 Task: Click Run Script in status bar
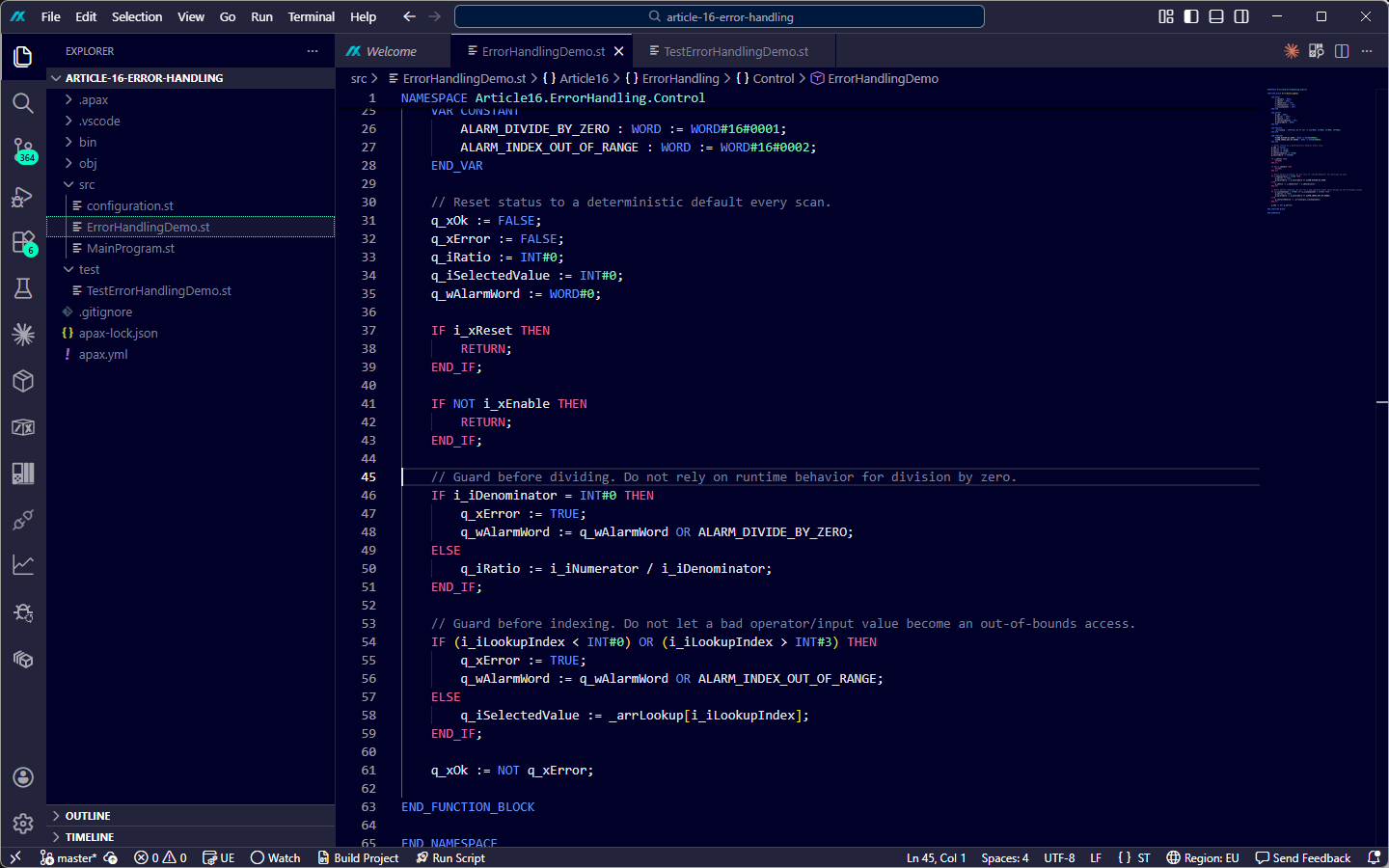pyautogui.click(x=450, y=857)
